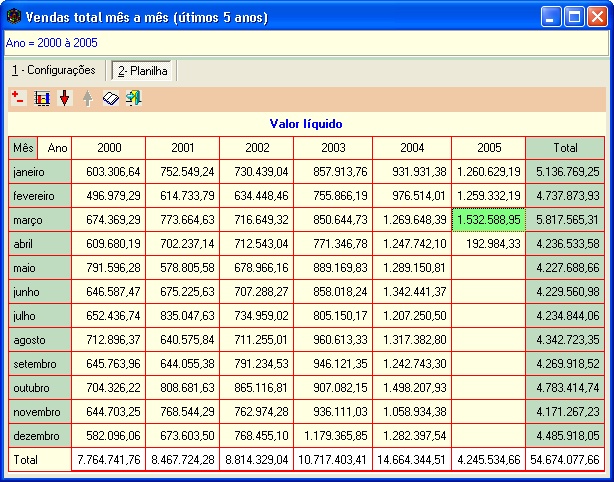
Task: Click cell 936.111,03 for novembro 2003
Action: 333,412
